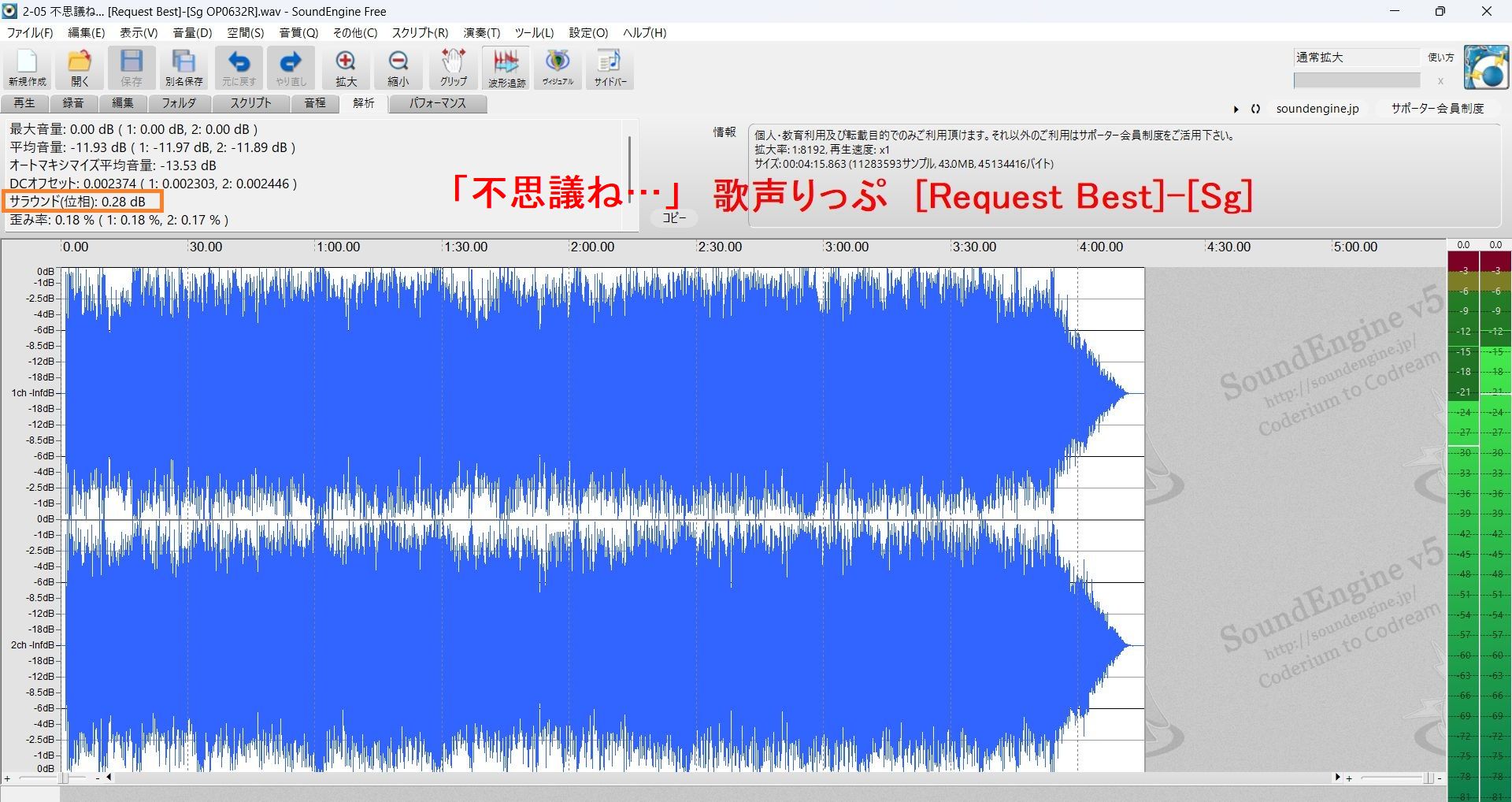Click the 通常拡大 zoom mode field

tap(1356, 58)
